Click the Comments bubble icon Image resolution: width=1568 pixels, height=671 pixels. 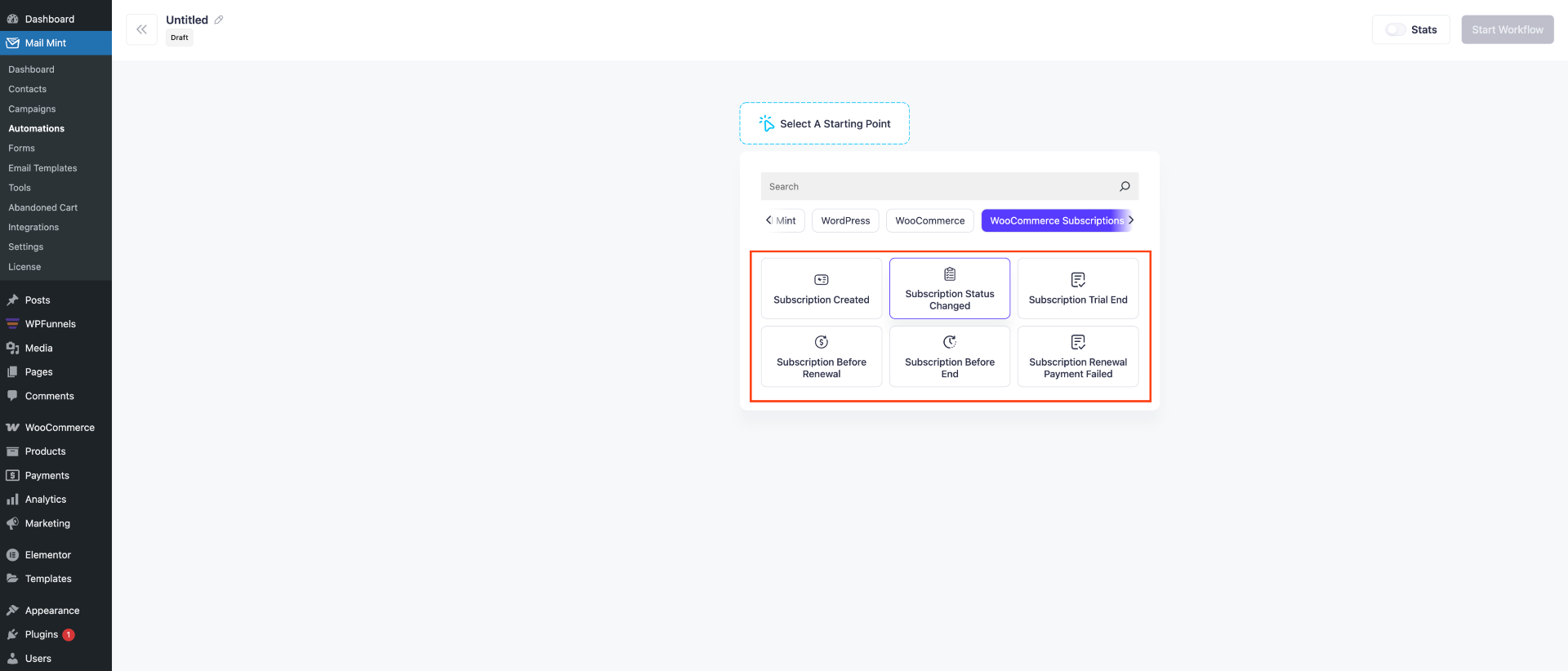pyautogui.click(x=12, y=396)
